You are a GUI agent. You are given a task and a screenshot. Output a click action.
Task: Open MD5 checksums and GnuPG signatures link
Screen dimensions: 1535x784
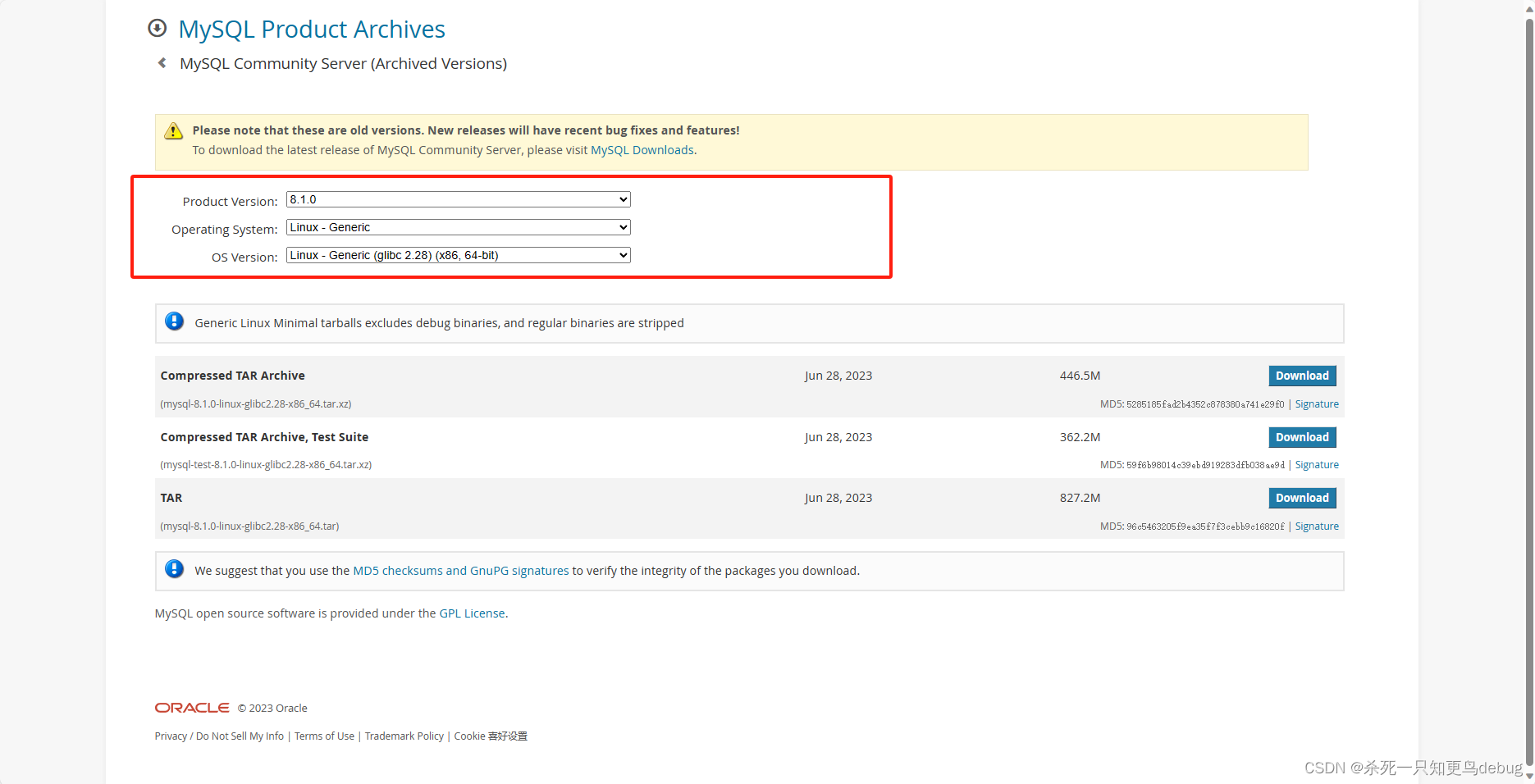pos(461,571)
